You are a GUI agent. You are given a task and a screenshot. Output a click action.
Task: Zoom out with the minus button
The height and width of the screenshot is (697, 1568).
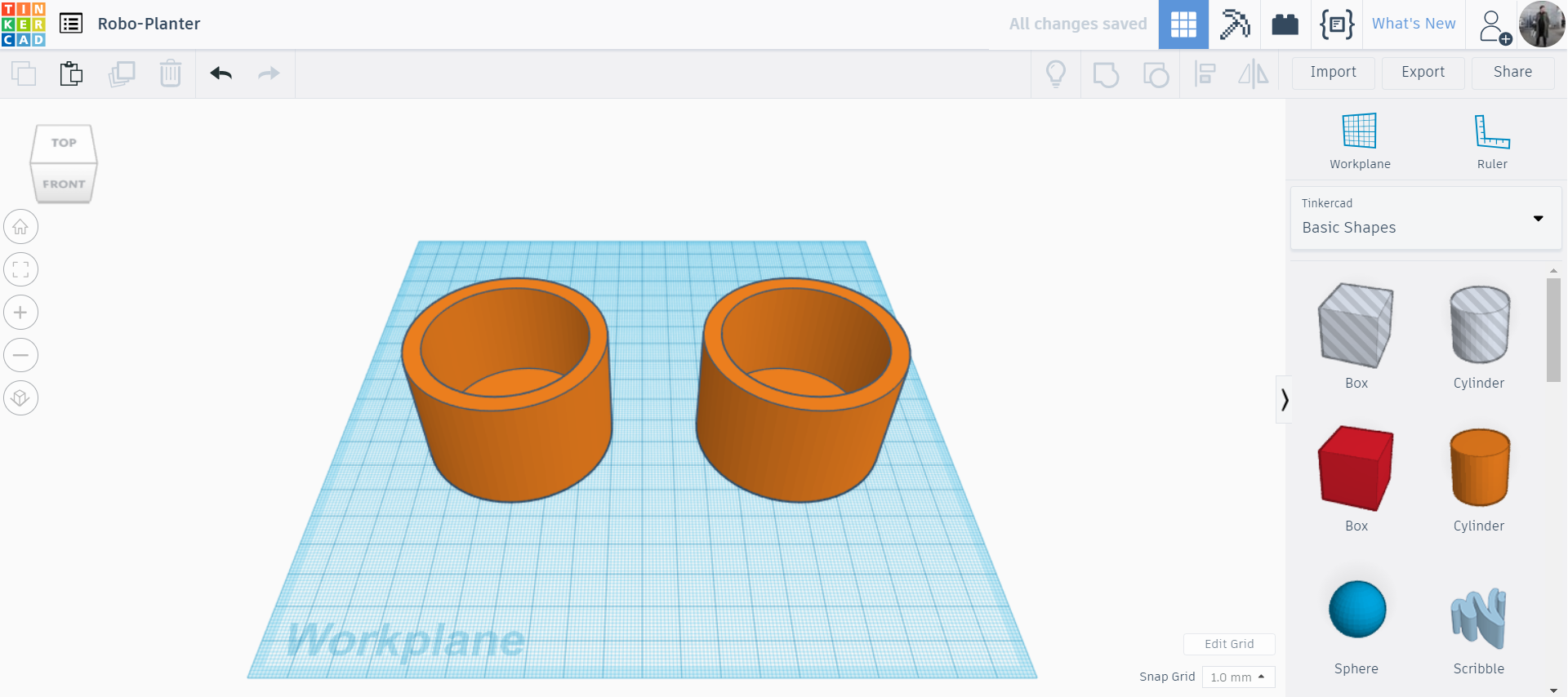(x=21, y=355)
